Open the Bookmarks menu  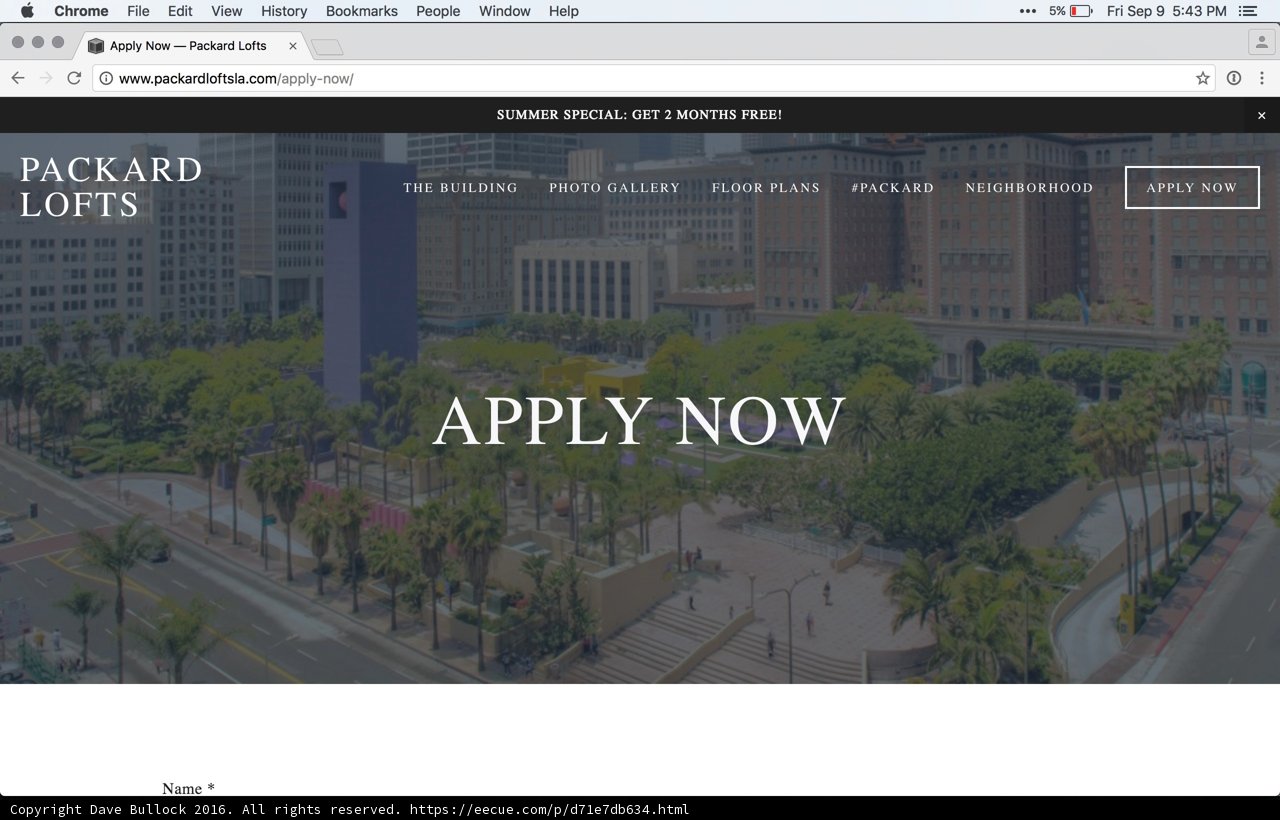[362, 11]
